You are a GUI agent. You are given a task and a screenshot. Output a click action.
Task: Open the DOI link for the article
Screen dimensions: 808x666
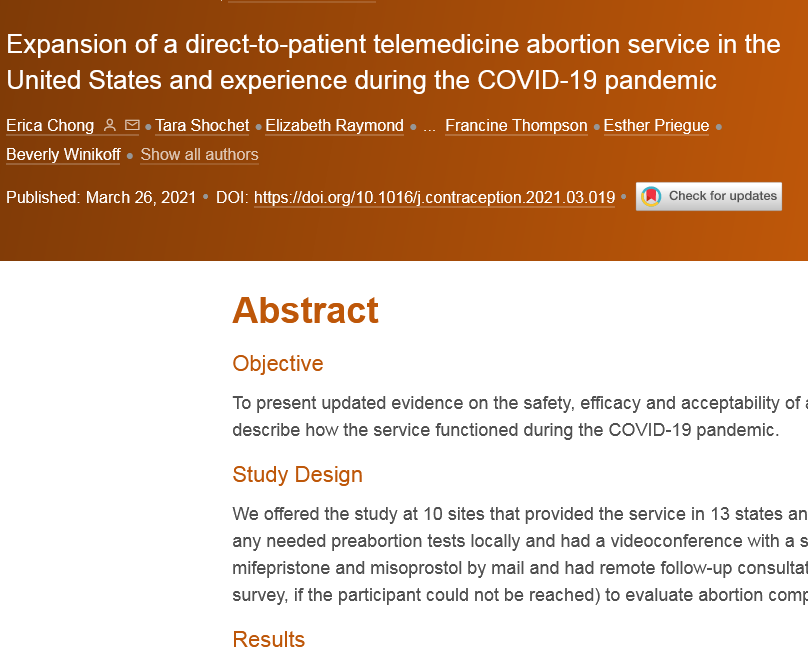[x=434, y=198]
